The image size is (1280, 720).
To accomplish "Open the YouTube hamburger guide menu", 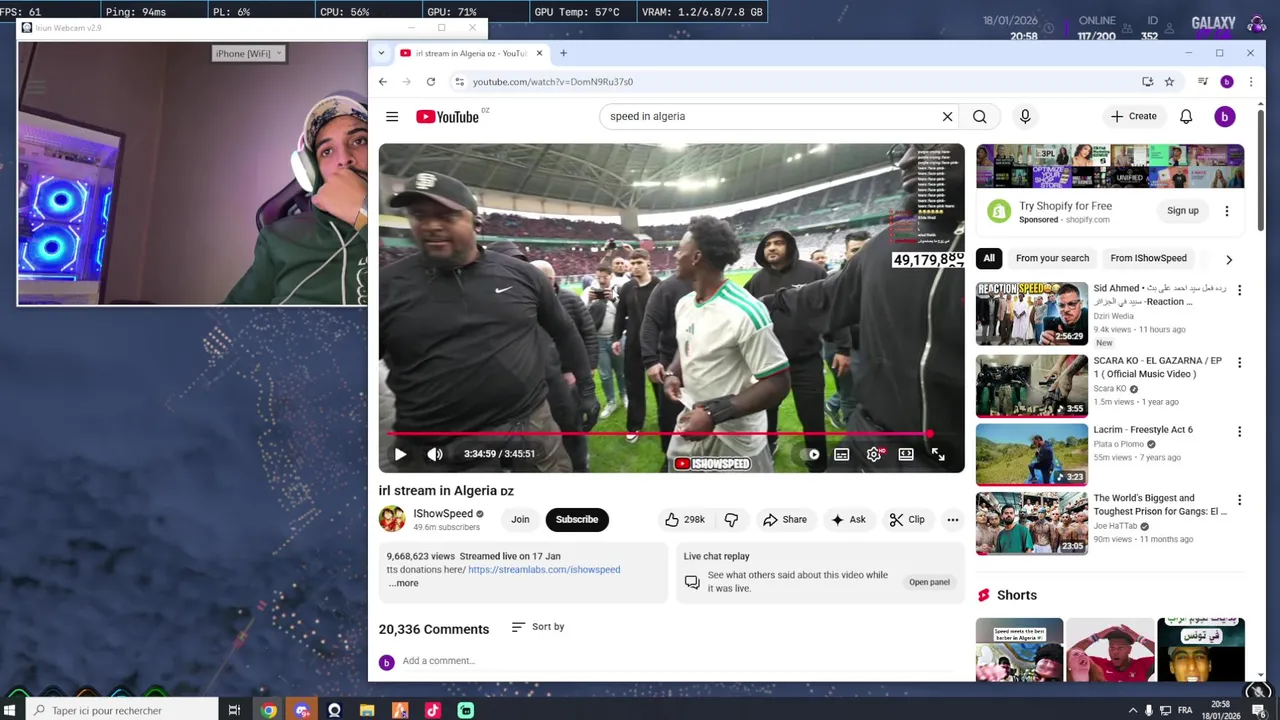I will (x=392, y=117).
